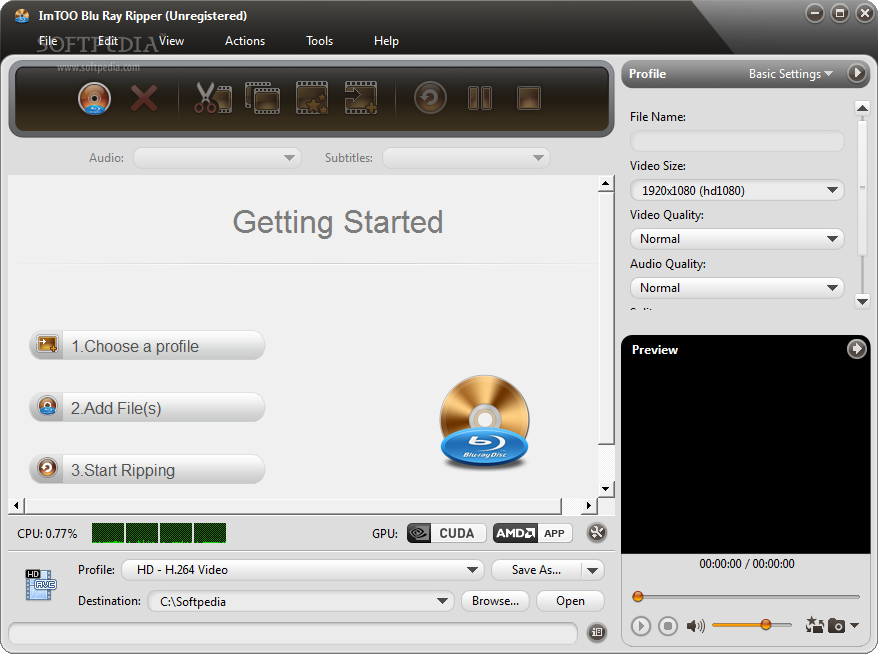Click the Merge clips toolbar icon
878x654 pixels.
point(262,98)
